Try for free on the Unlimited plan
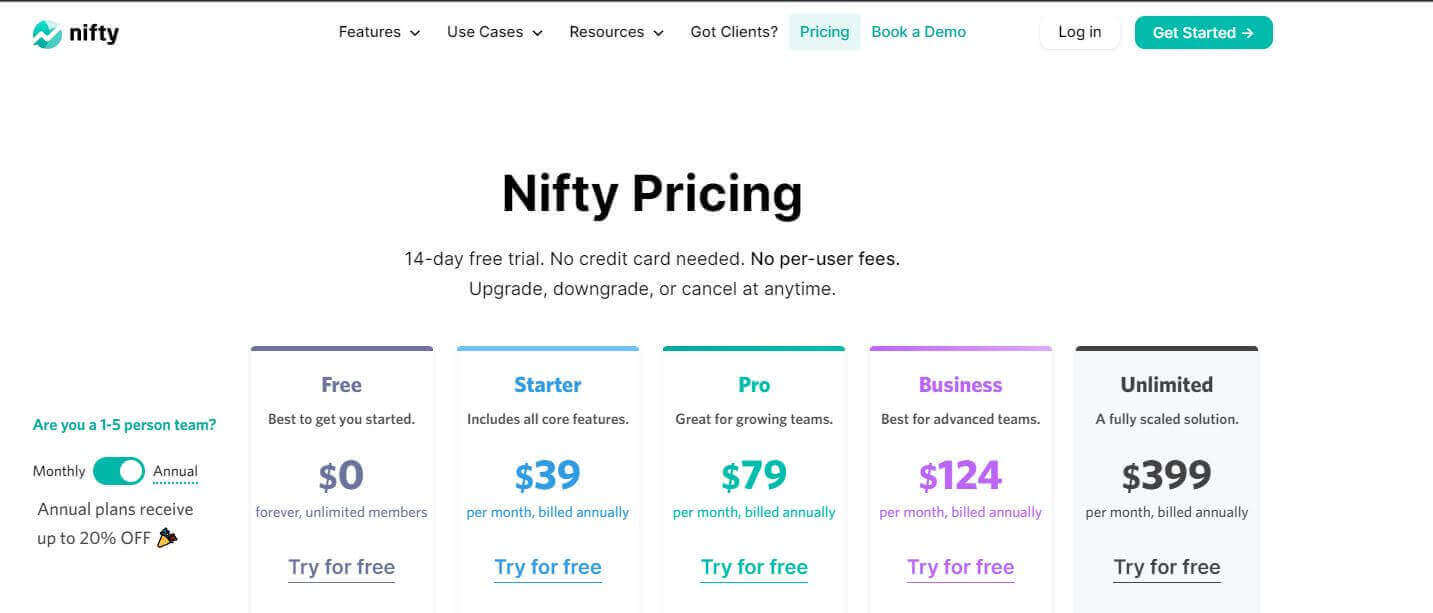The image size is (1433, 613). tap(1166, 566)
